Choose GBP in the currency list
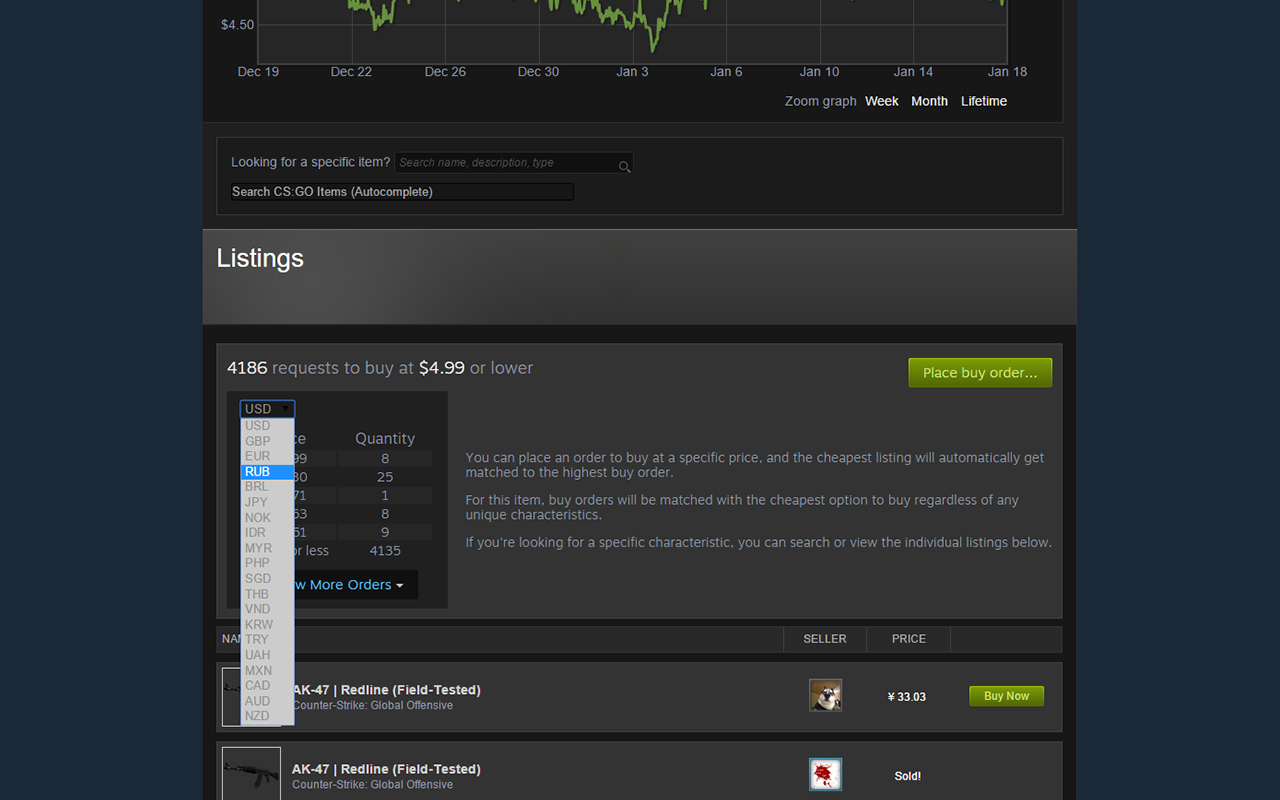 [x=267, y=441]
